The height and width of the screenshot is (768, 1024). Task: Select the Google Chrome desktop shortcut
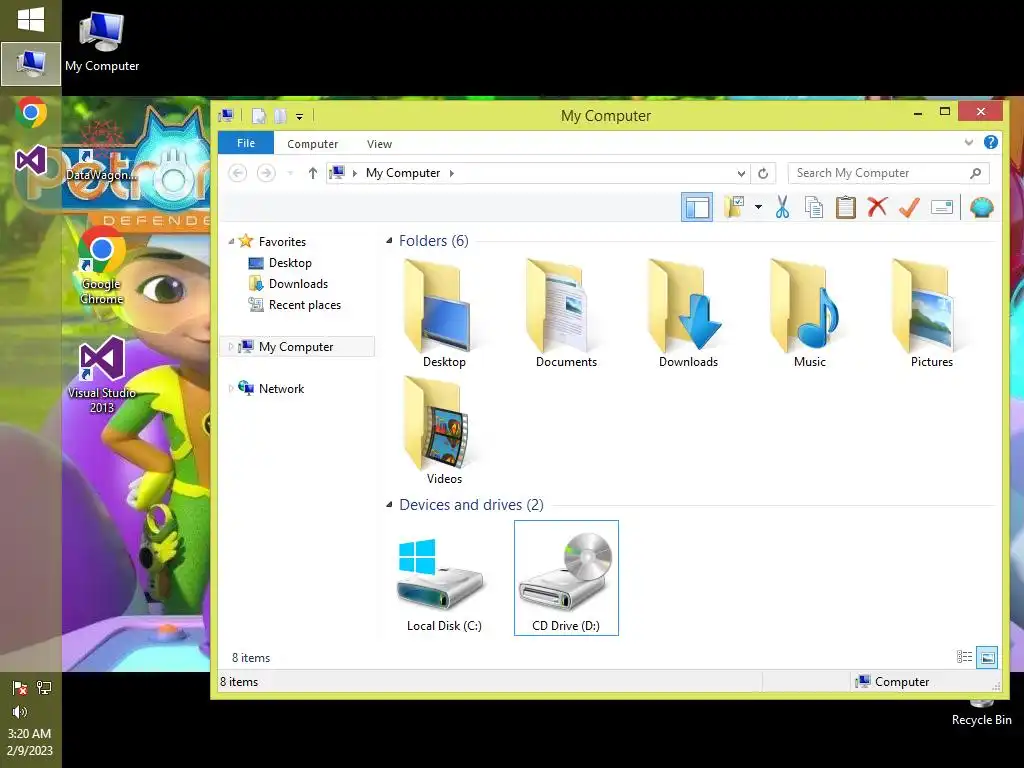coord(101,266)
